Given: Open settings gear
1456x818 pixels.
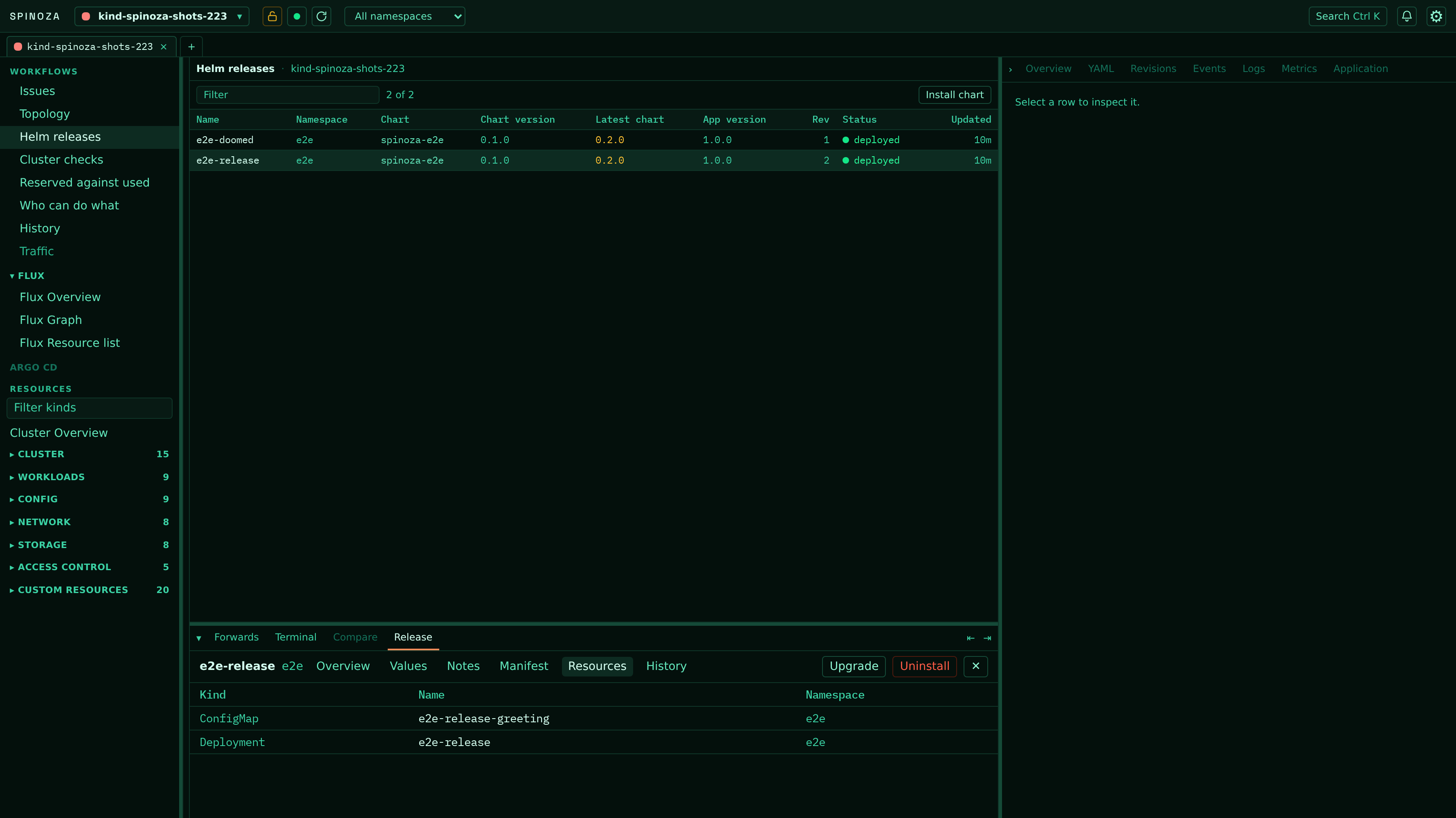Looking at the screenshot, I should coord(1436,16).
